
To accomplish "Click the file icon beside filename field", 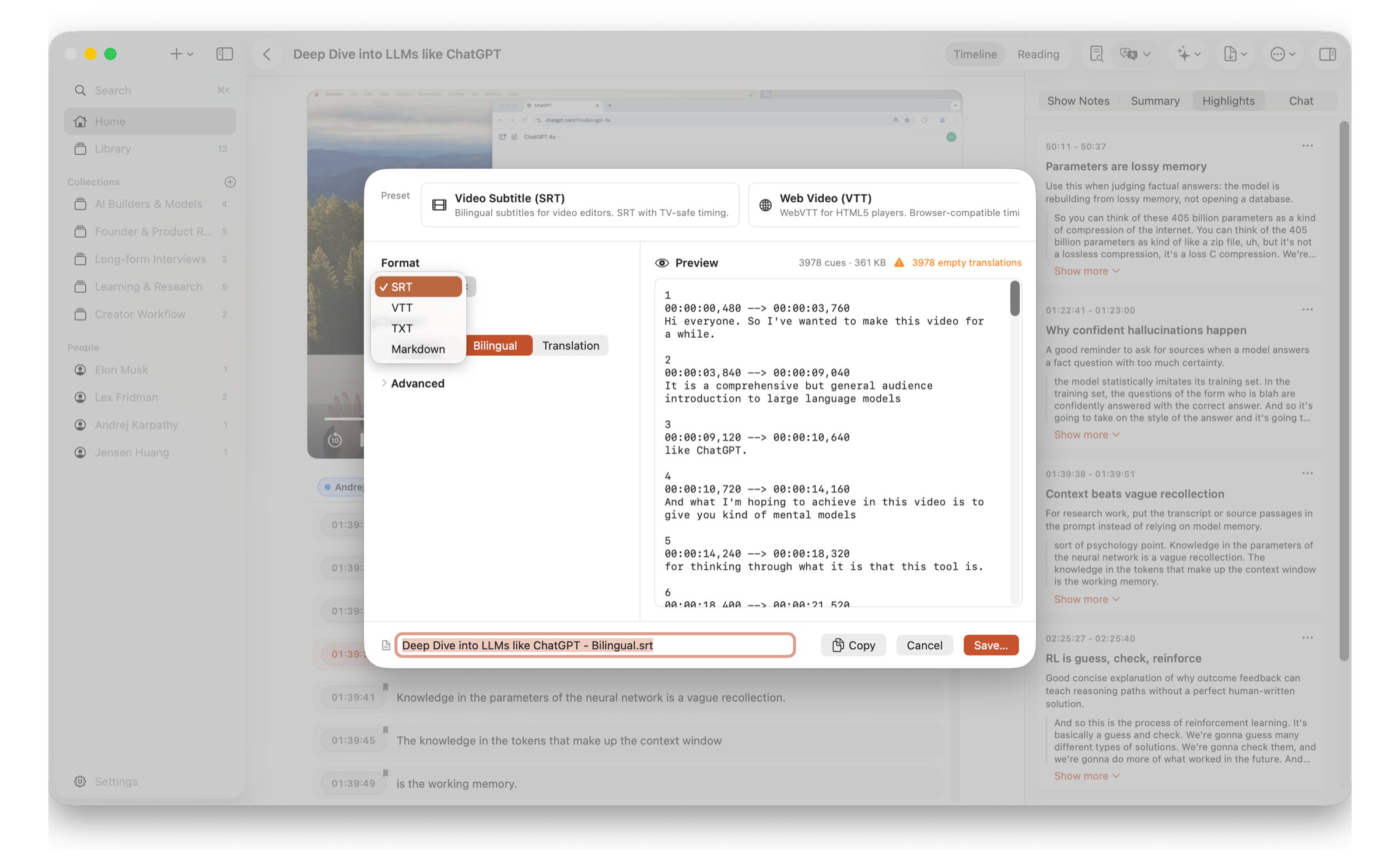I will click(386, 645).
